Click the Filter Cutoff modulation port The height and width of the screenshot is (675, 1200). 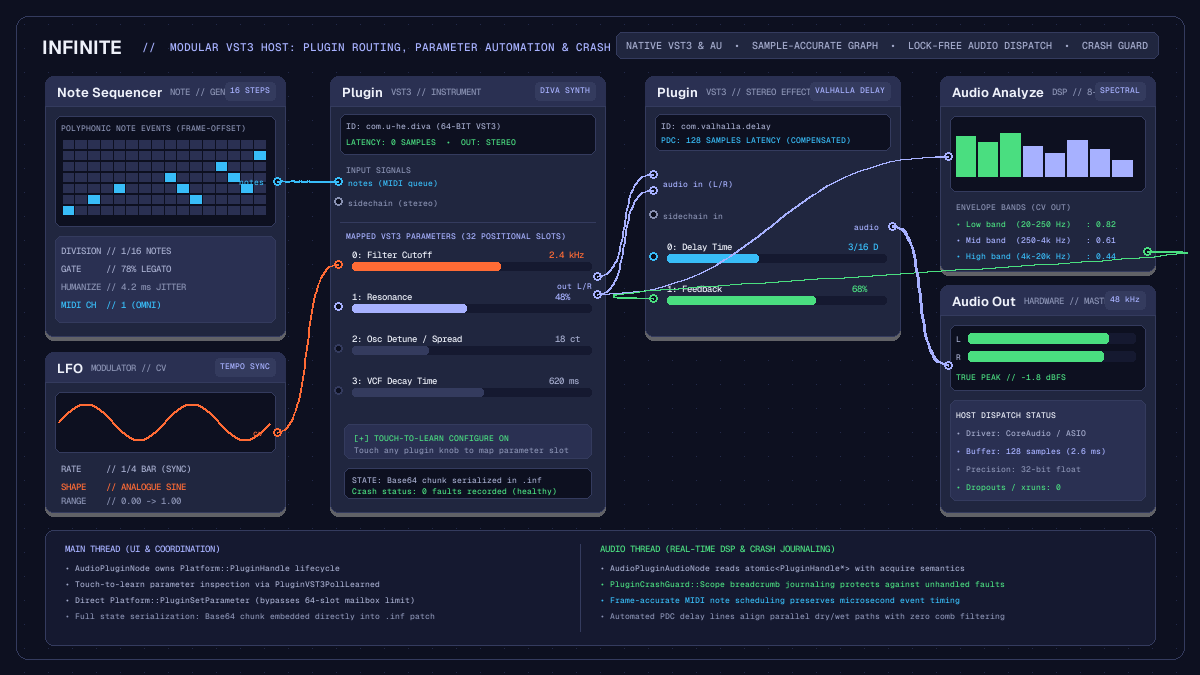[x=338, y=265]
